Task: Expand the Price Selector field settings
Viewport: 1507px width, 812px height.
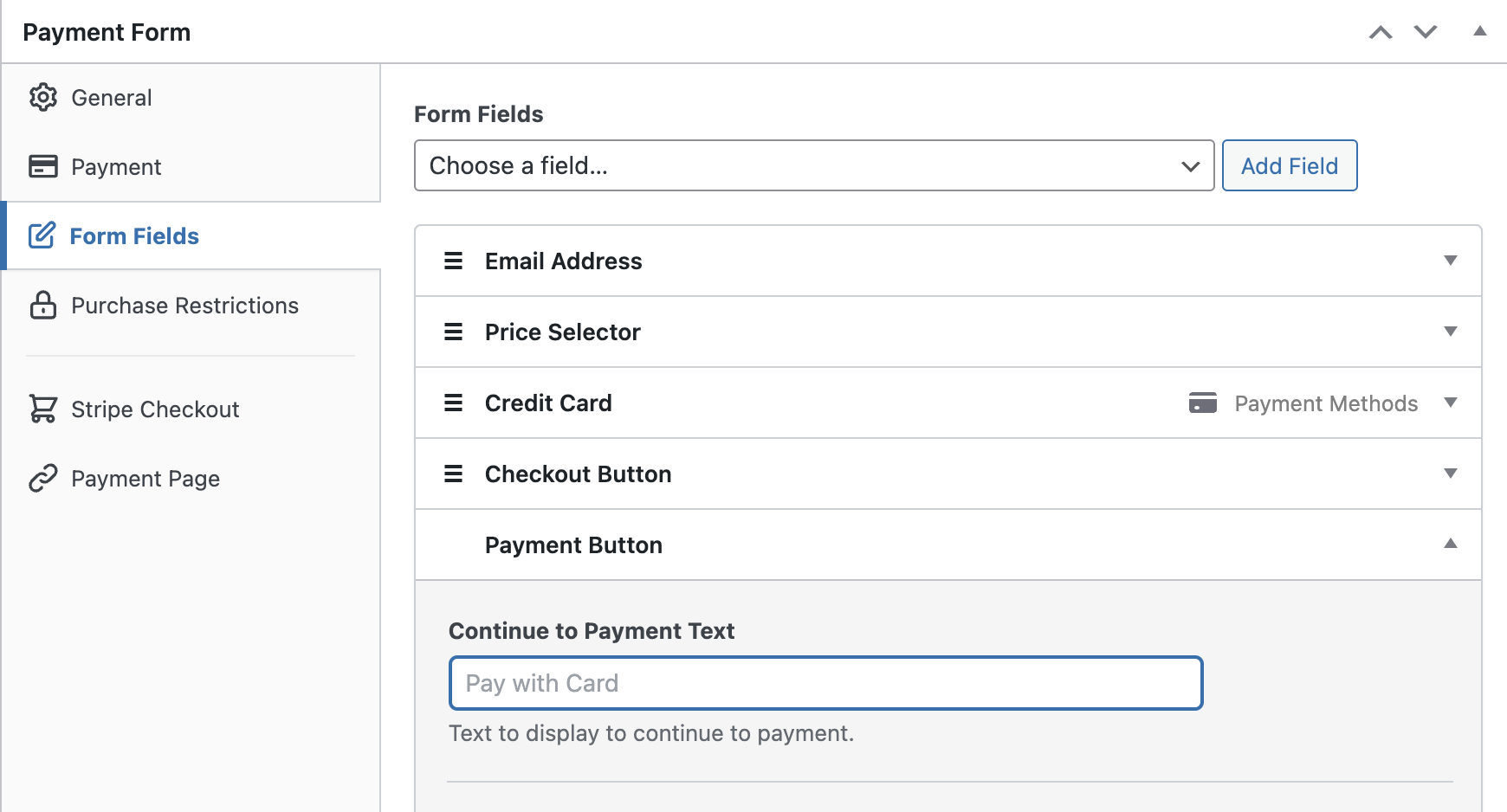Action: point(1449,332)
